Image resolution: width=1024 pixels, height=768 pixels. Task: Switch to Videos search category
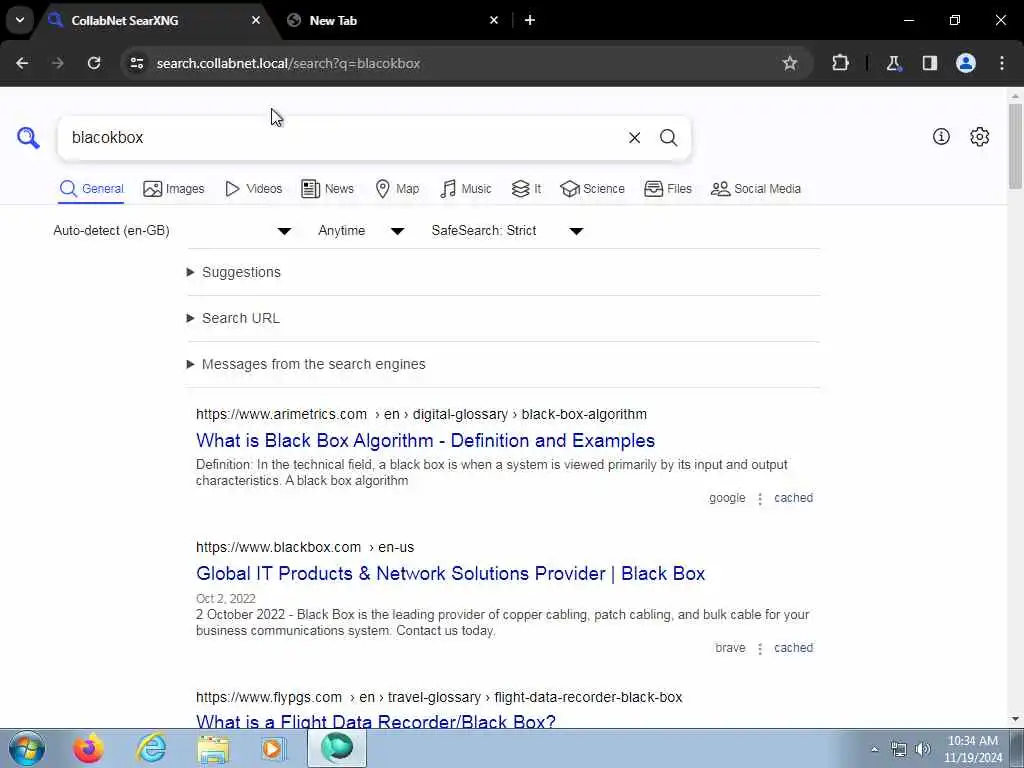coord(253,189)
